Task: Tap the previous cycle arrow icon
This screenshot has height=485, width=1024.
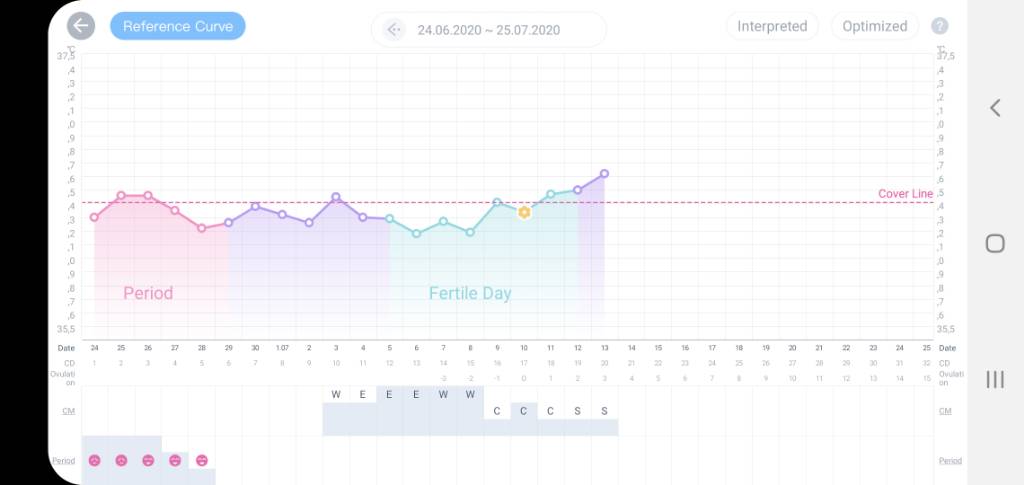Action: click(x=394, y=30)
